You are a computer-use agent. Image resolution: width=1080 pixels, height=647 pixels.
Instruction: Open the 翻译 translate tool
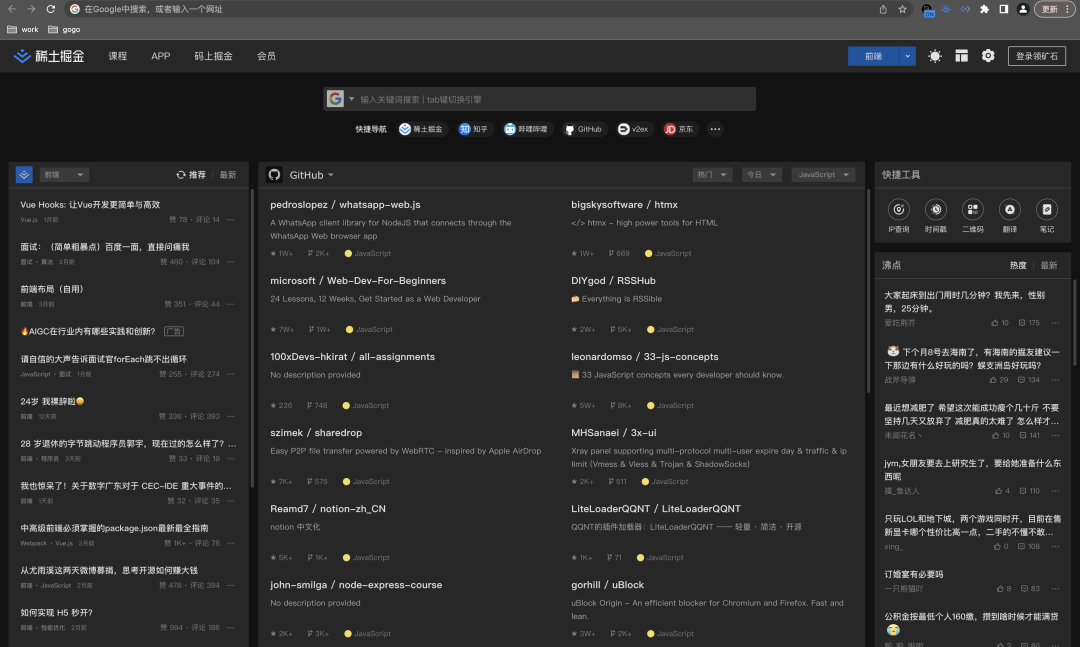[1010, 216]
